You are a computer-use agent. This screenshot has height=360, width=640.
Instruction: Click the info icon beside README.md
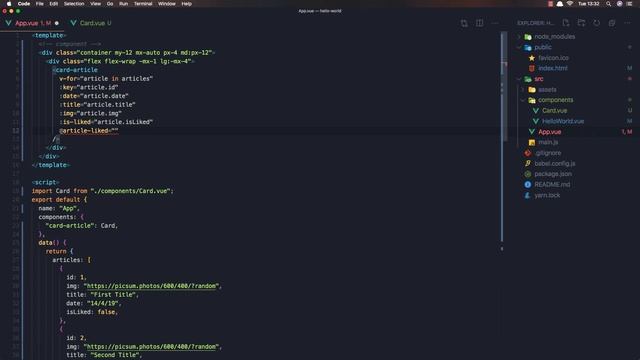point(528,184)
